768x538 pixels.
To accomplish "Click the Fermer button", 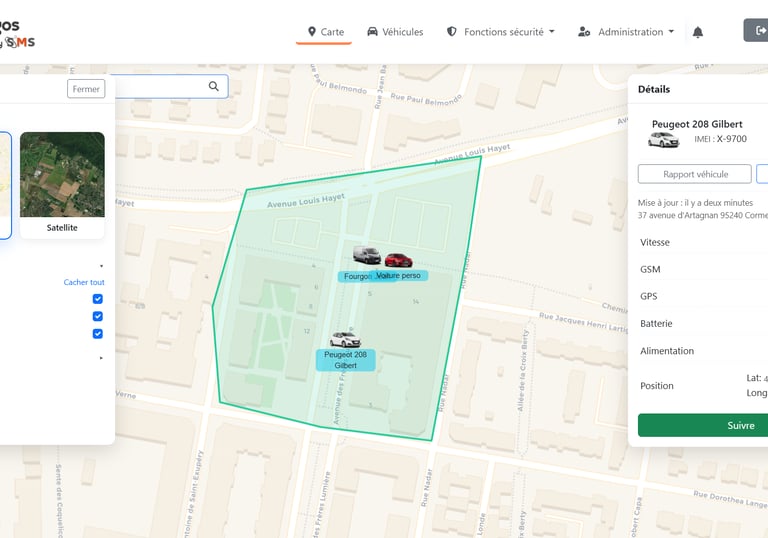I will (86, 89).
